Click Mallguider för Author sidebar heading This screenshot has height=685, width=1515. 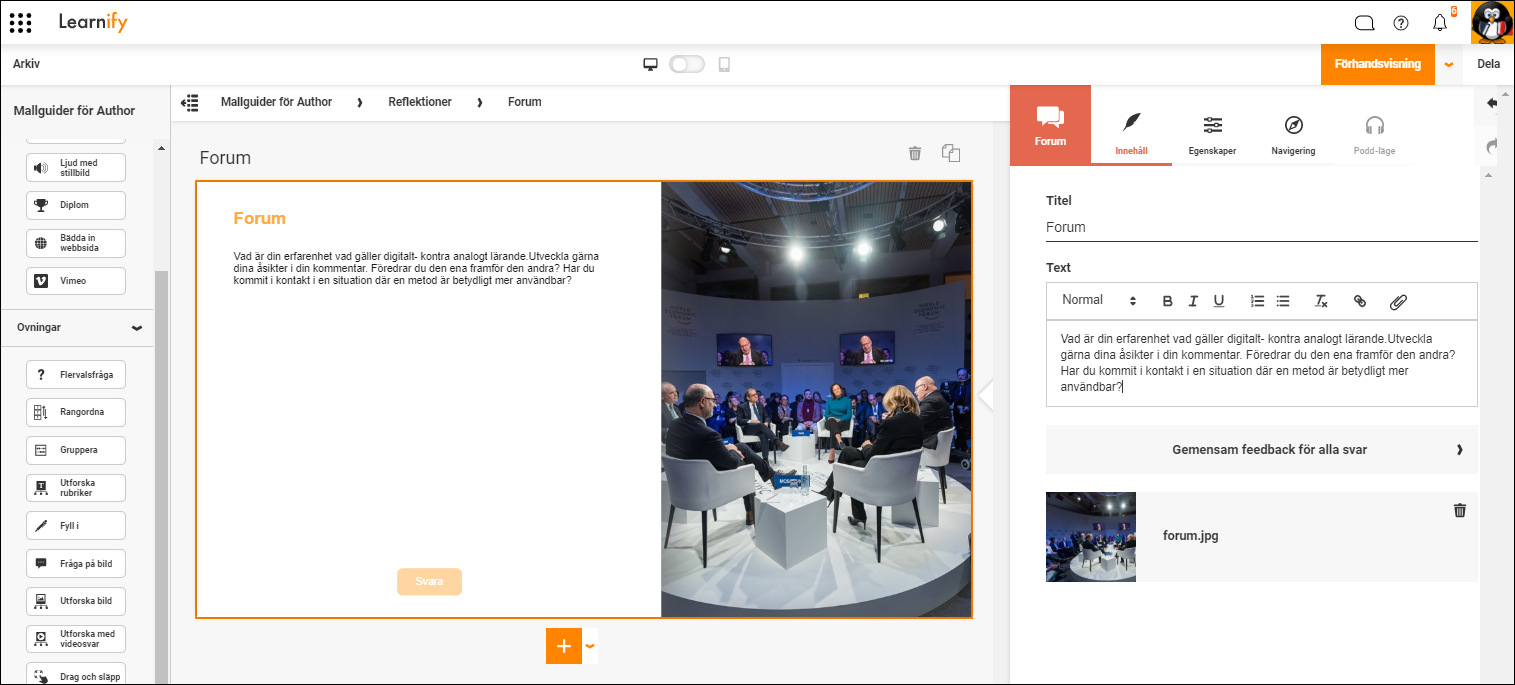coord(74,111)
